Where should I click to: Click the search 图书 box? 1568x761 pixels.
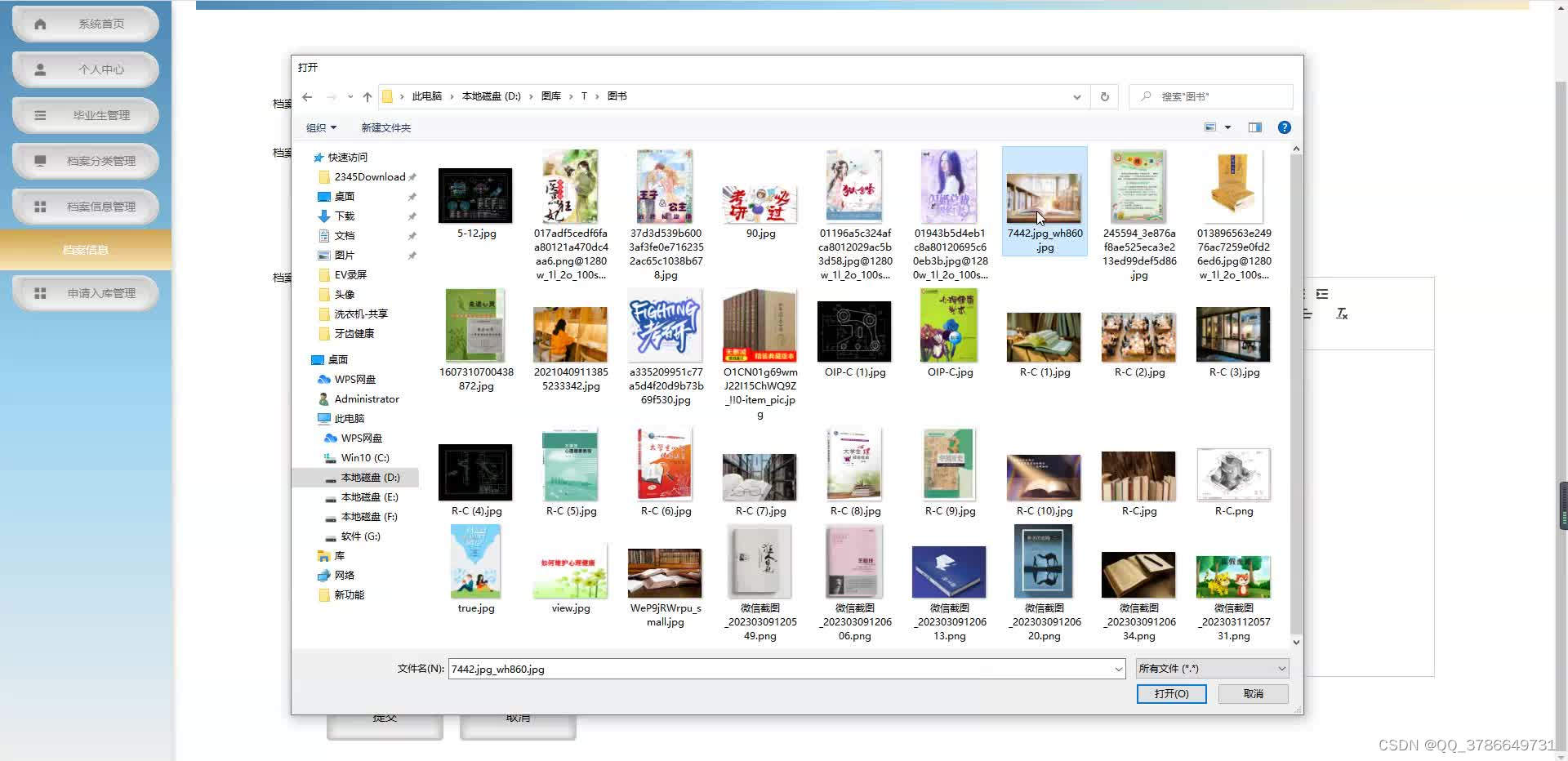[x=1210, y=96]
